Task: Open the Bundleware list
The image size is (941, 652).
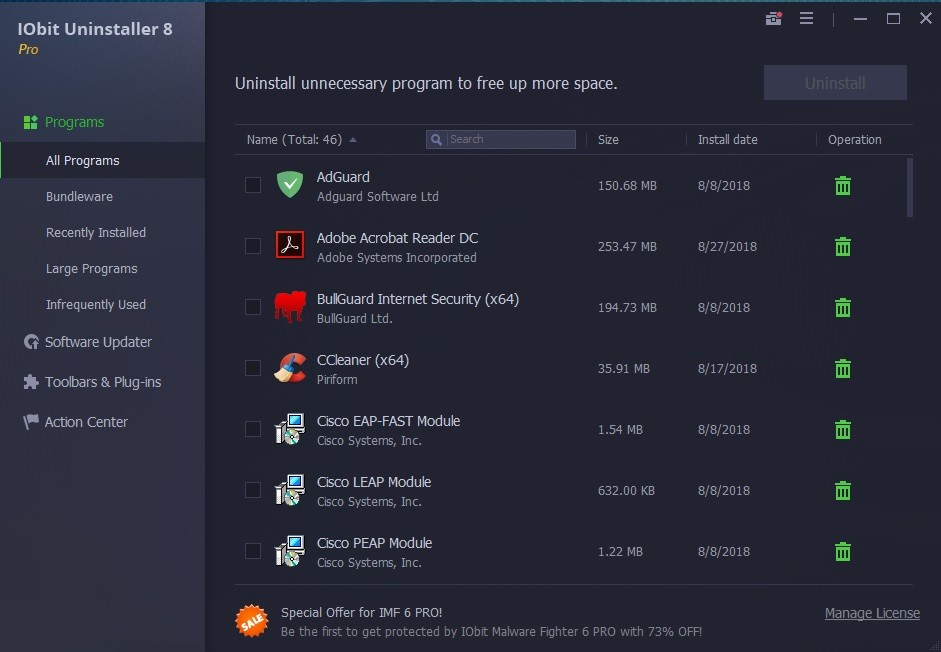Action: point(79,196)
